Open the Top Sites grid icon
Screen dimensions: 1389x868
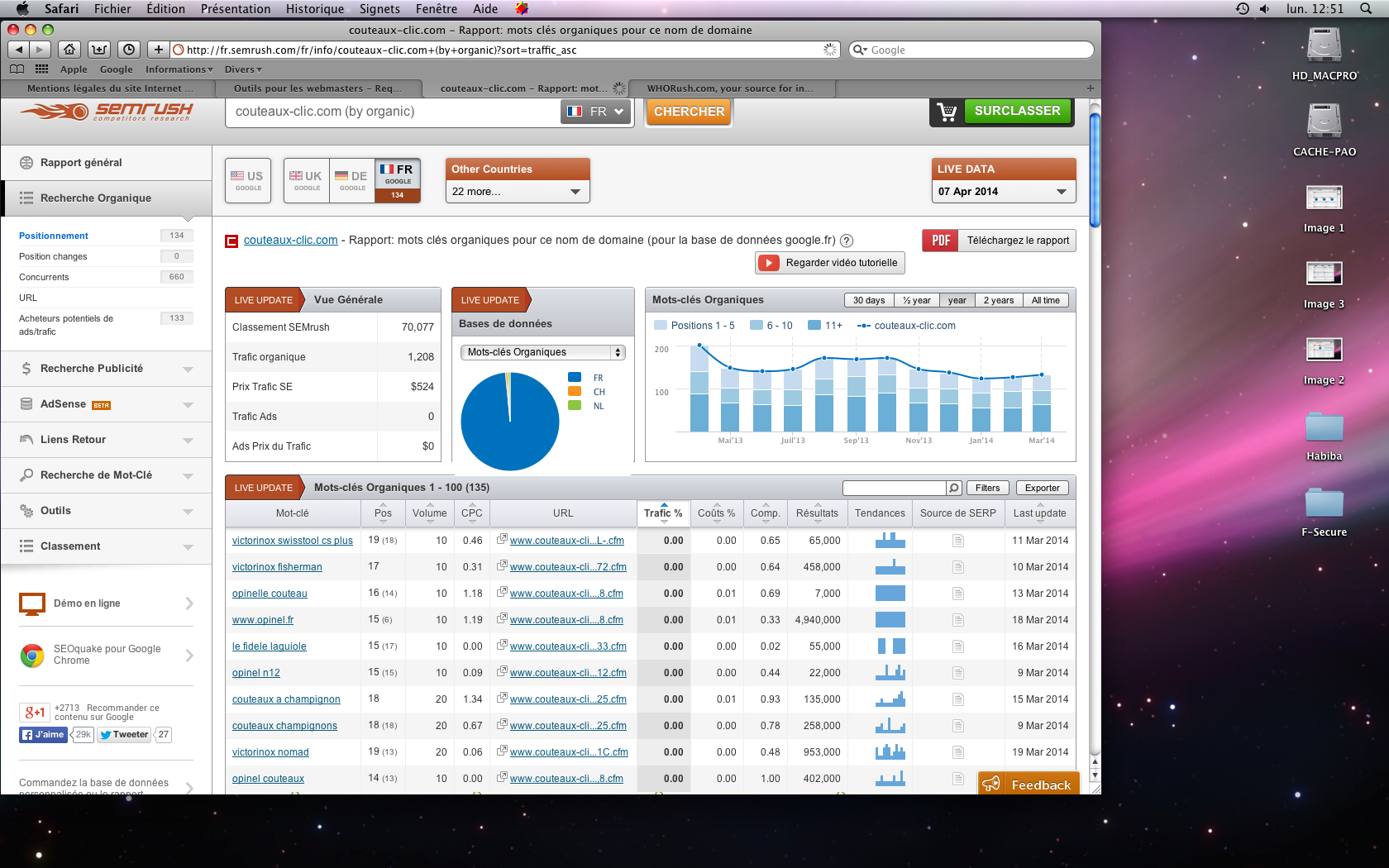41,69
